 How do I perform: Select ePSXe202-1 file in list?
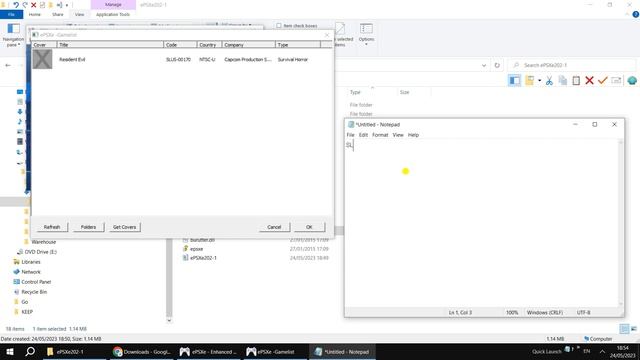[203, 258]
